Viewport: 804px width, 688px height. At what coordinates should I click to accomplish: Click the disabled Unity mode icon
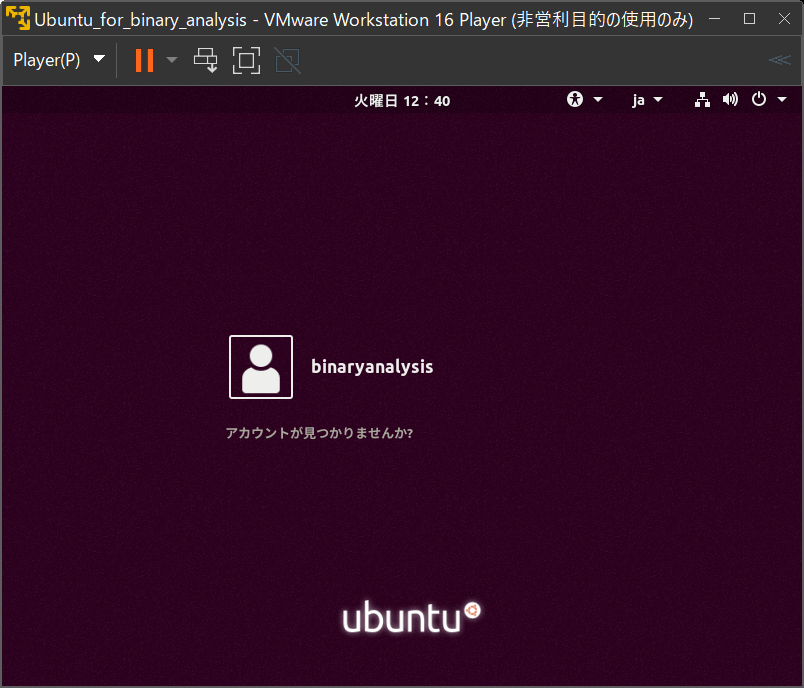288,60
